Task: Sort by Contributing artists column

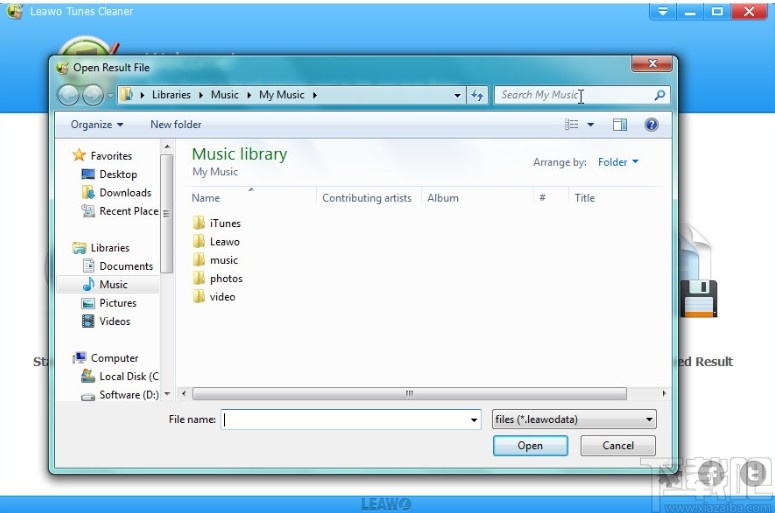Action: tap(367, 198)
